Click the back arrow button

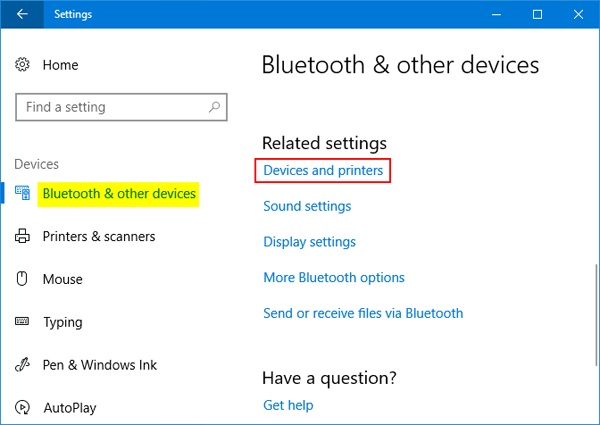(22, 15)
